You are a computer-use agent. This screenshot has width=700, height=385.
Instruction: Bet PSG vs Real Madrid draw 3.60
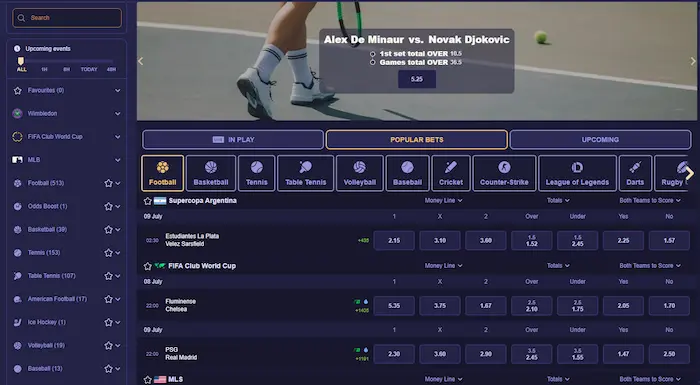[x=440, y=354]
